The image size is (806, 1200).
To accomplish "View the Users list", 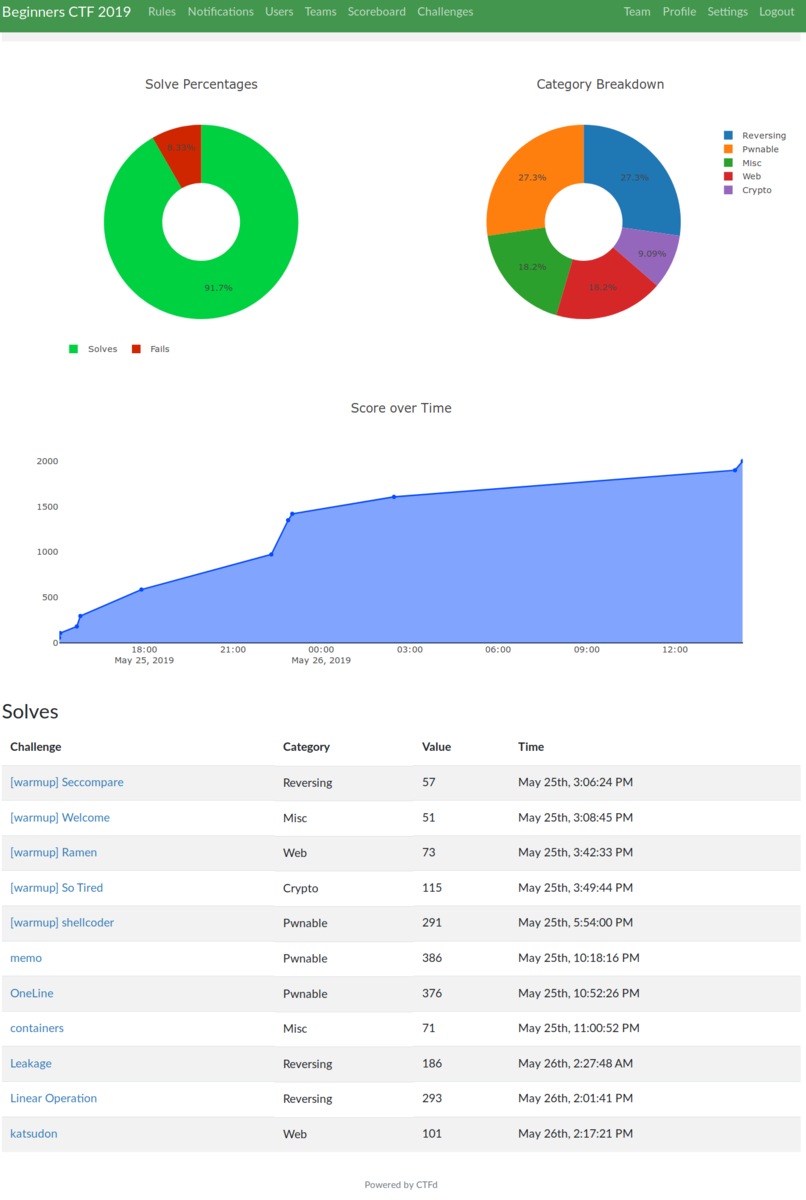I will (279, 12).
